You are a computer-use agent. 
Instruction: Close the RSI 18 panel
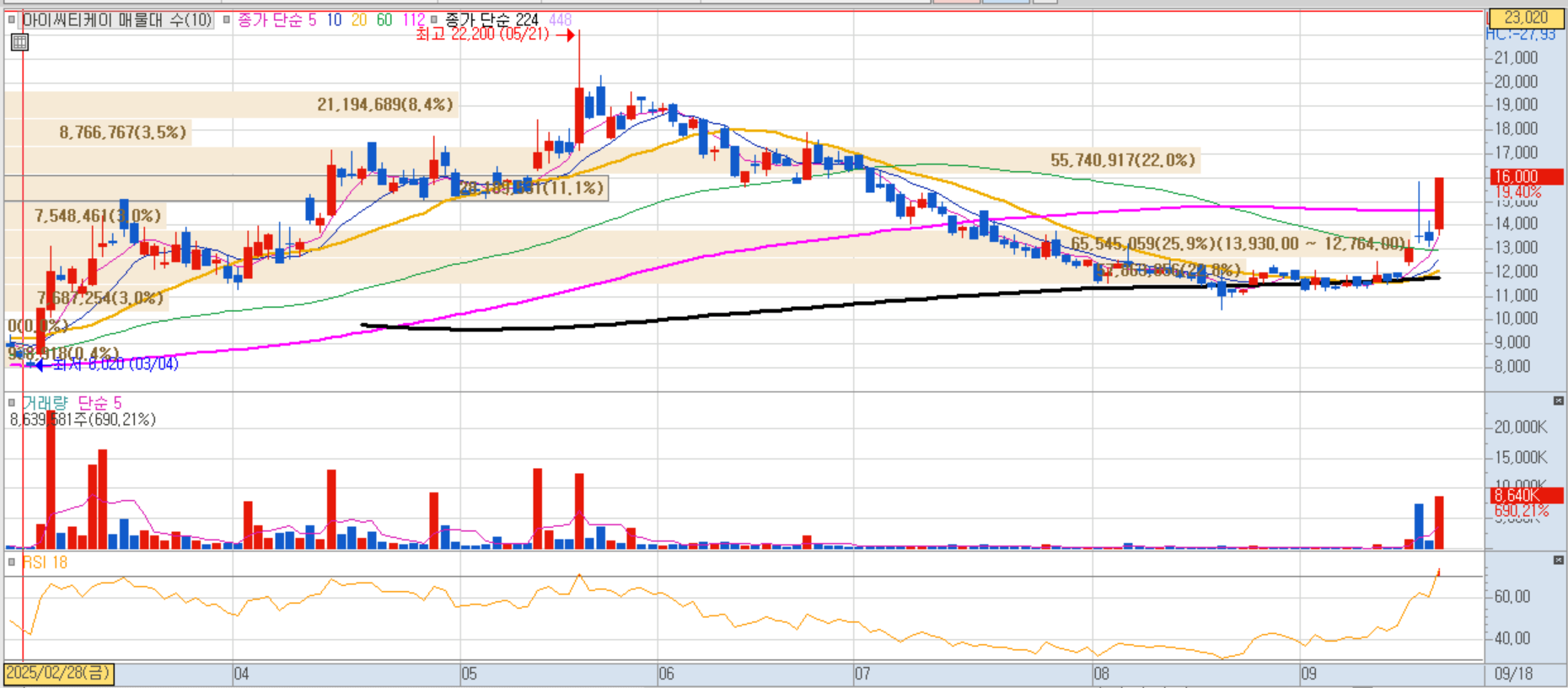1558,560
